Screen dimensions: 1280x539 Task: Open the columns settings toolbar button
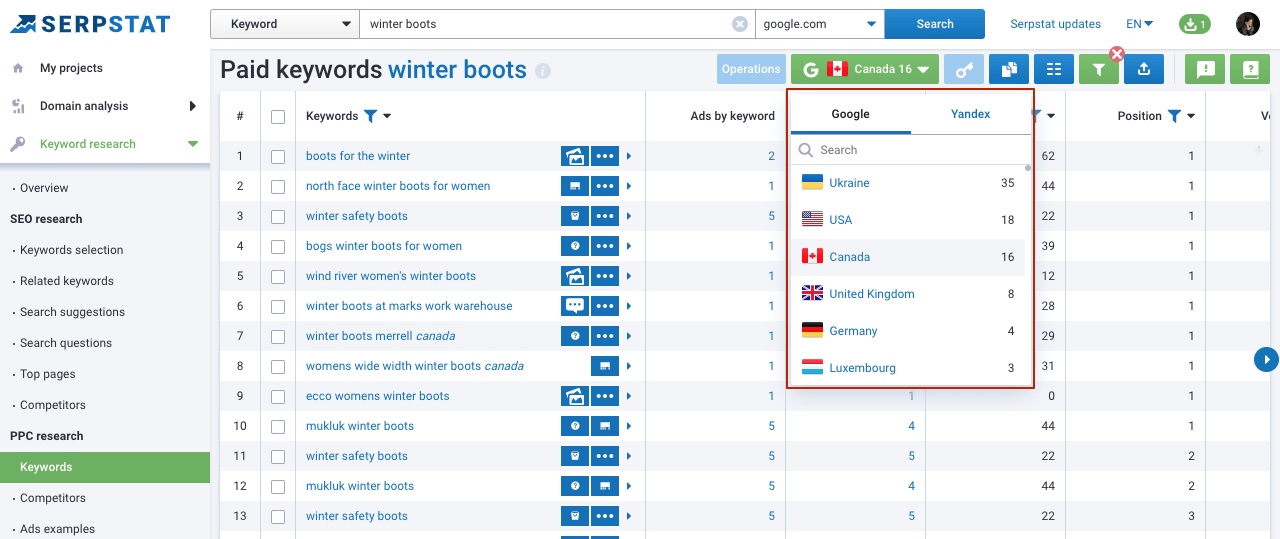1054,69
